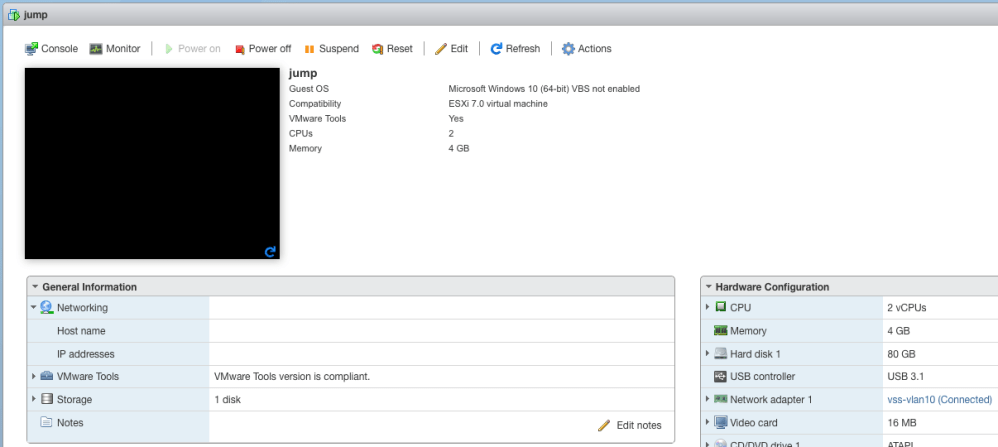Expand the Hard disk 1 row

[x=708, y=353]
